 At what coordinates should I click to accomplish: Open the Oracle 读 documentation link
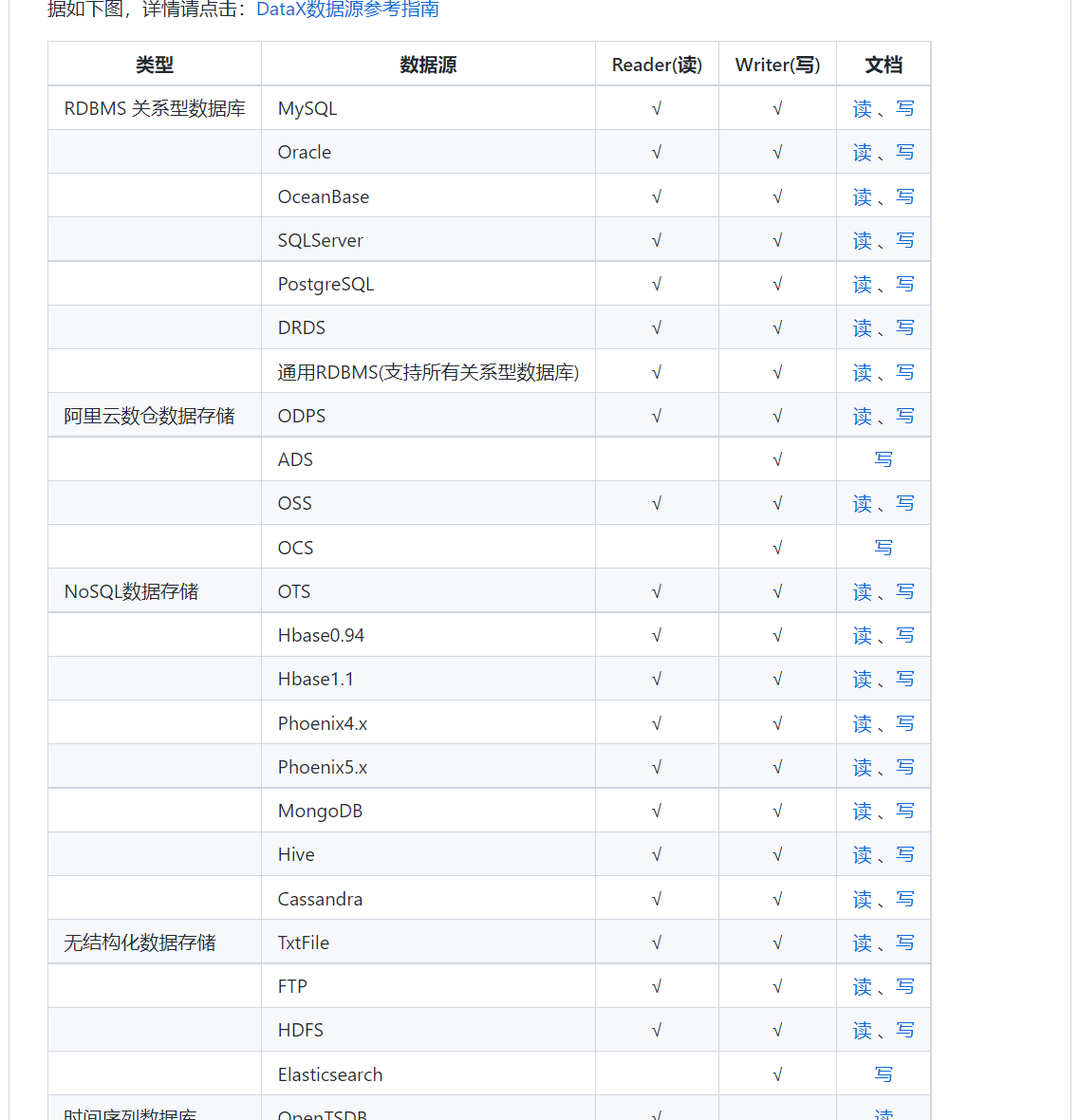click(x=863, y=152)
